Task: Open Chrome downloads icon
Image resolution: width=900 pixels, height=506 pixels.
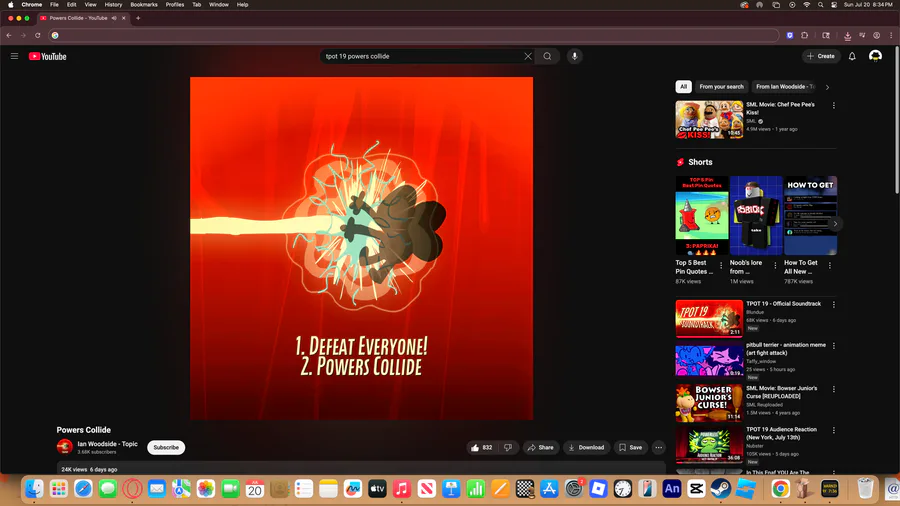Action: pyautogui.click(x=847, y=36)
